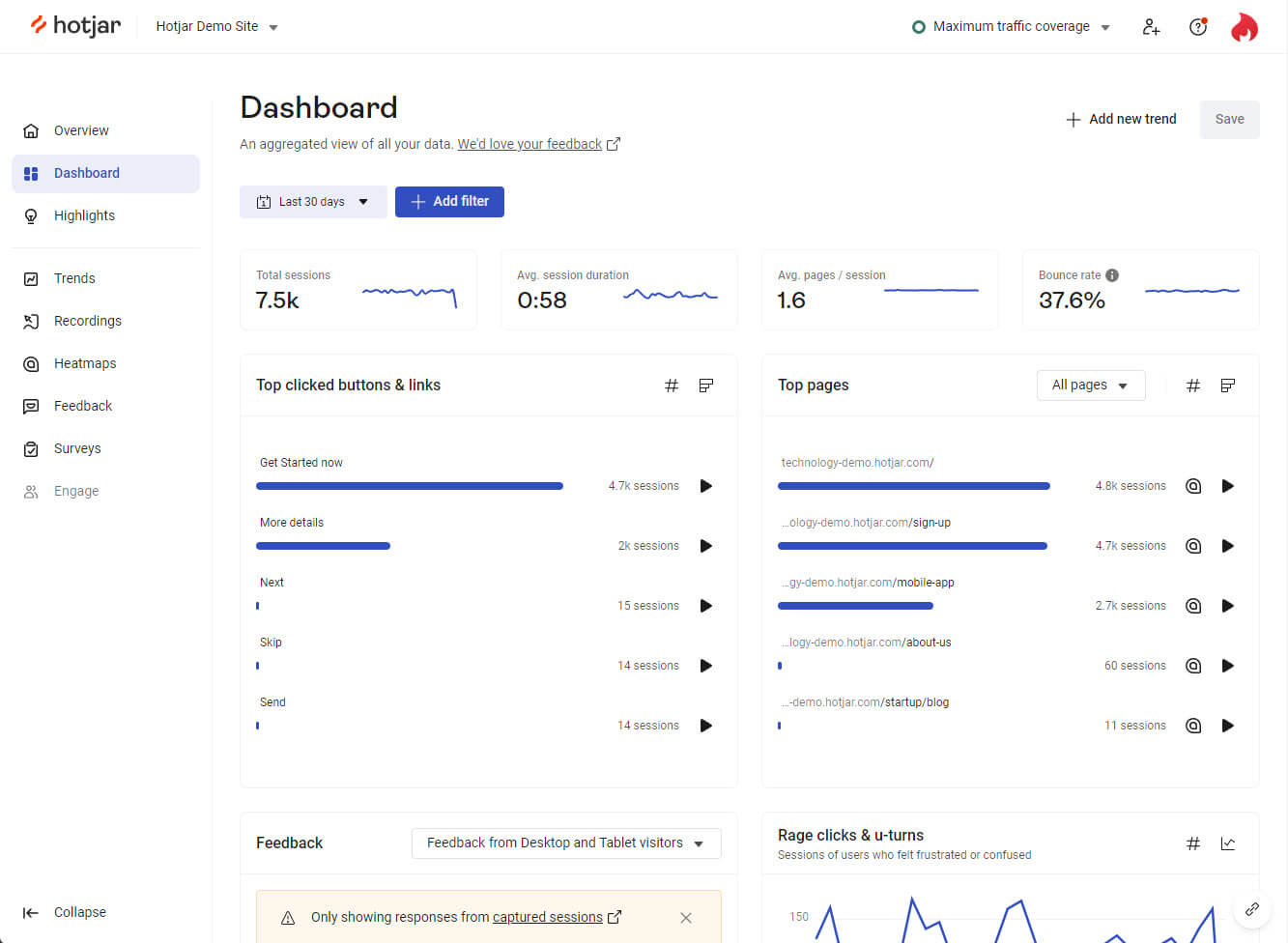
Task: Open the We'd love your feedback link
Action: (538, 144)
